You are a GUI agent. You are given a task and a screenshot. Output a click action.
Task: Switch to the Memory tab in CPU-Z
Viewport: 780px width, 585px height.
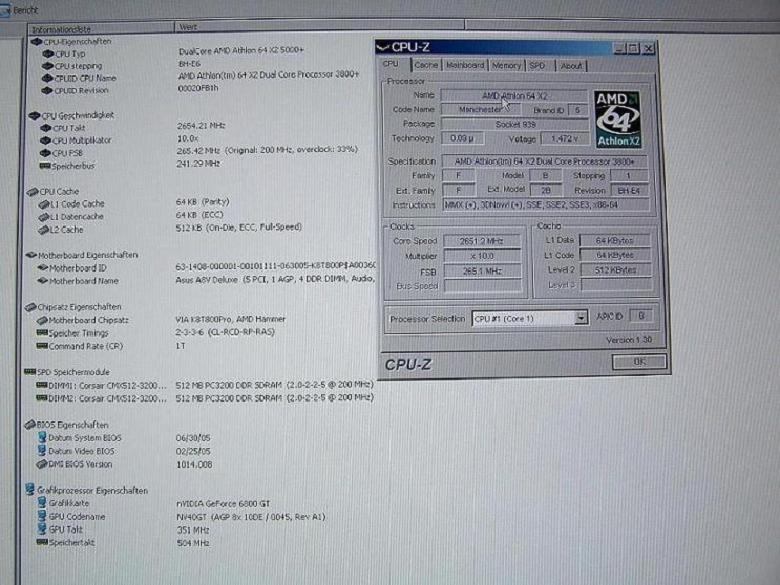pyautogui.click(x=506, y=66)
